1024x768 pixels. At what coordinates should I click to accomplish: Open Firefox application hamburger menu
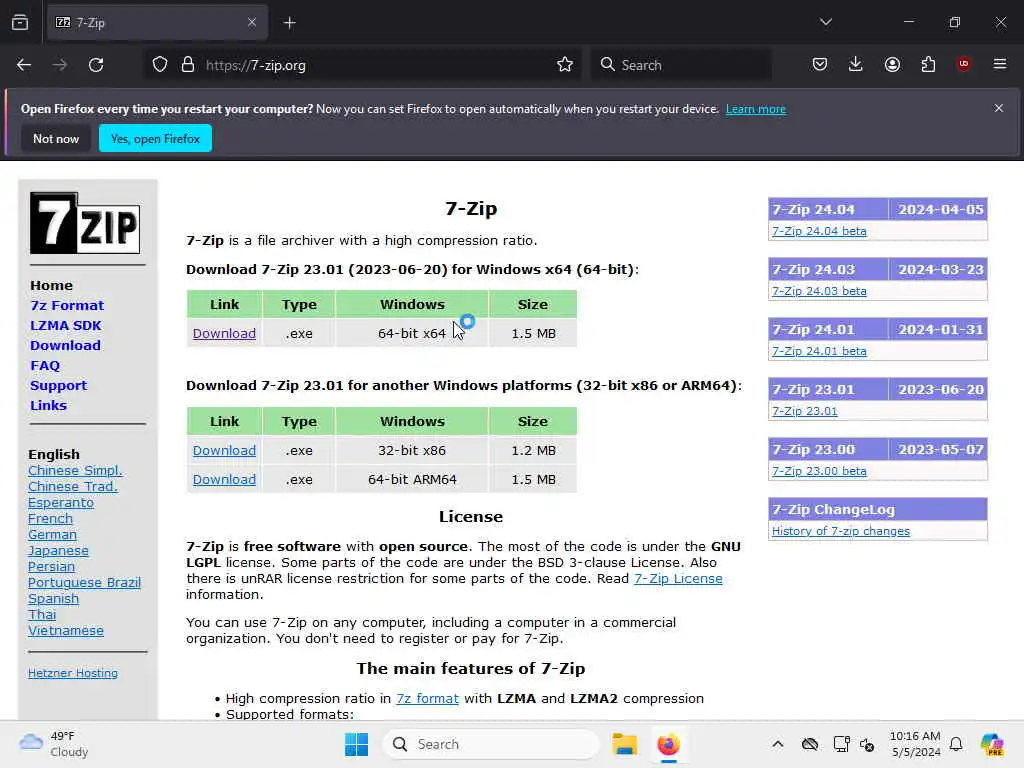pyautogui.click(x=1000, y=64)
